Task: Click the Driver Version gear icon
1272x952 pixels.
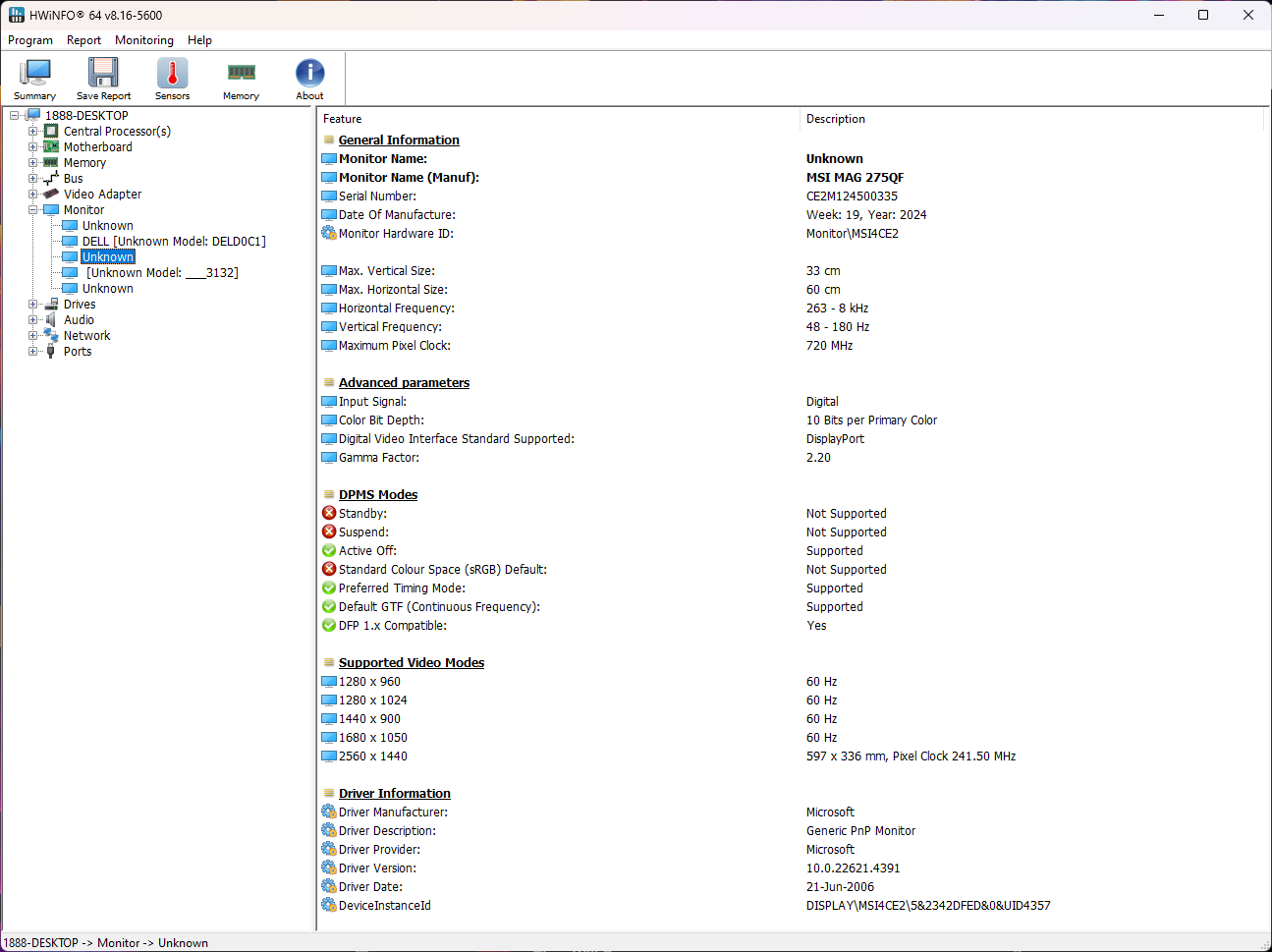Action: coord(329,868)
